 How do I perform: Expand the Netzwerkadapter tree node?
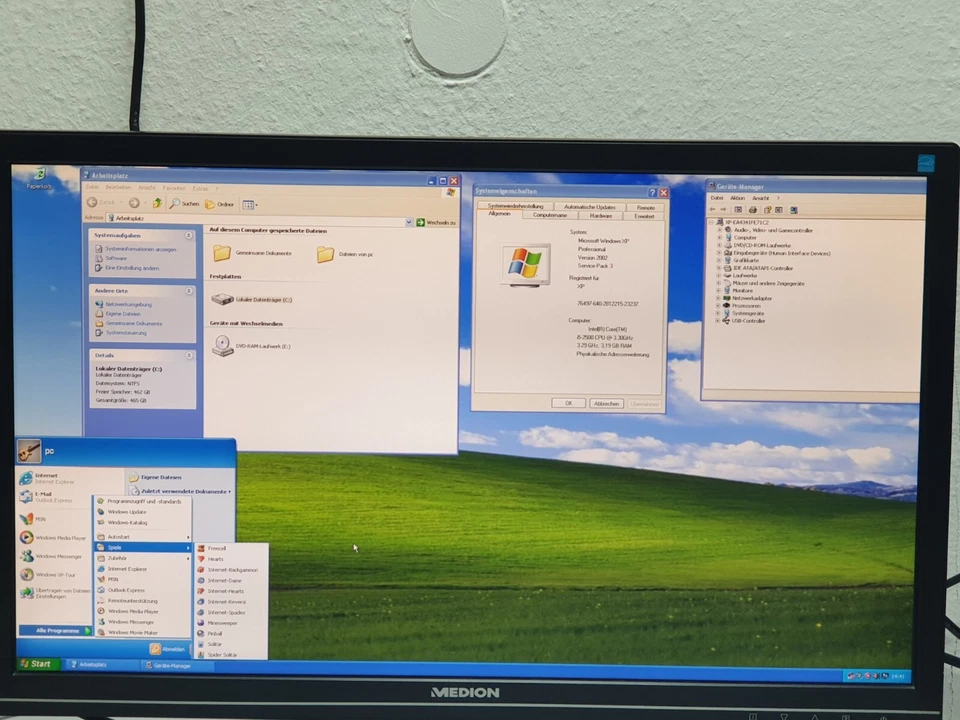pyautogui.click(x=718, y=298)
